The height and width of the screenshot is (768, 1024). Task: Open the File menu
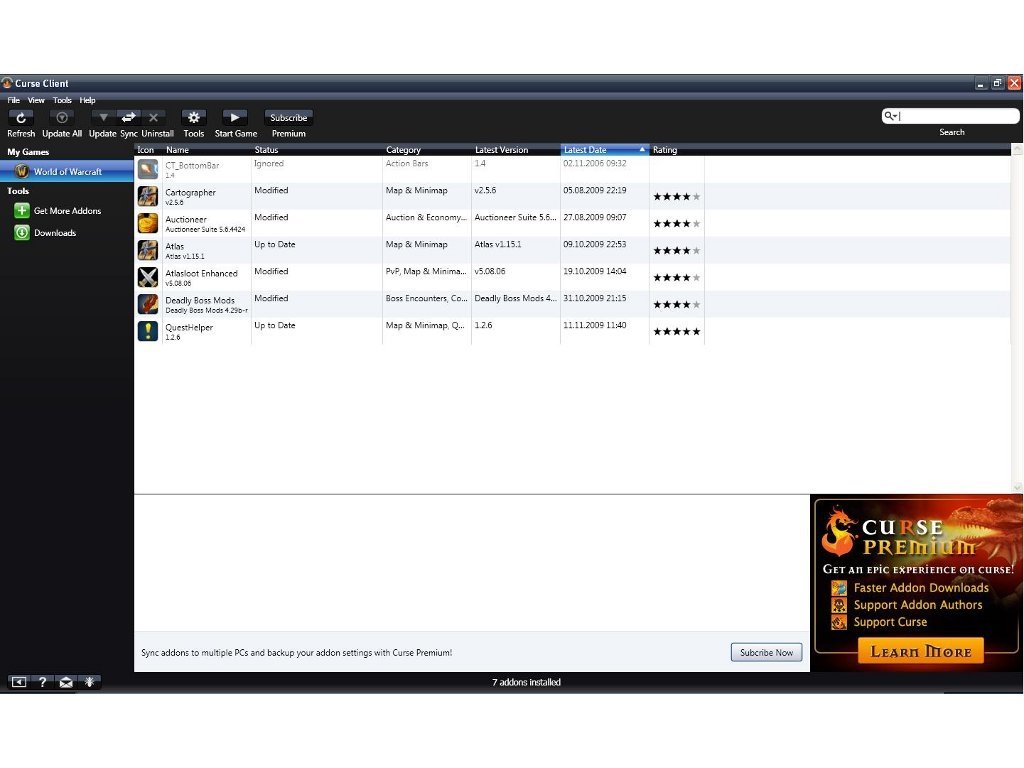click(x=14, y=100)
